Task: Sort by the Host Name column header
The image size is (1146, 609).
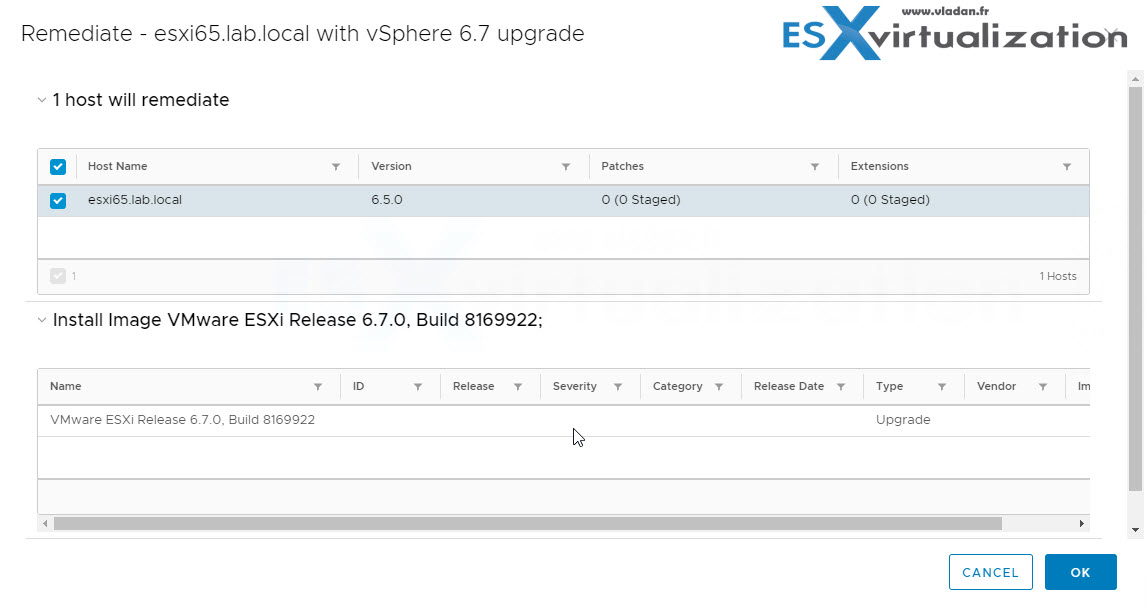Action: pos(118,166)
